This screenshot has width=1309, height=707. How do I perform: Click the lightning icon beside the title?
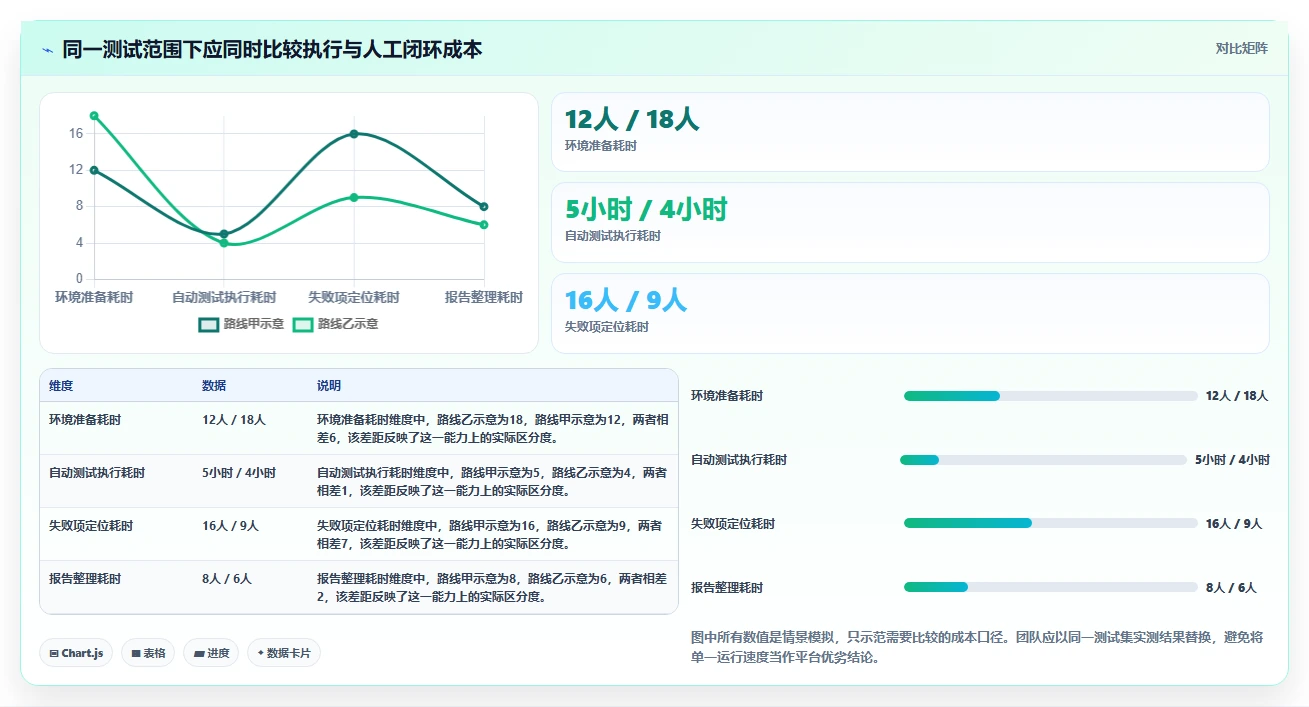point(47,50)
